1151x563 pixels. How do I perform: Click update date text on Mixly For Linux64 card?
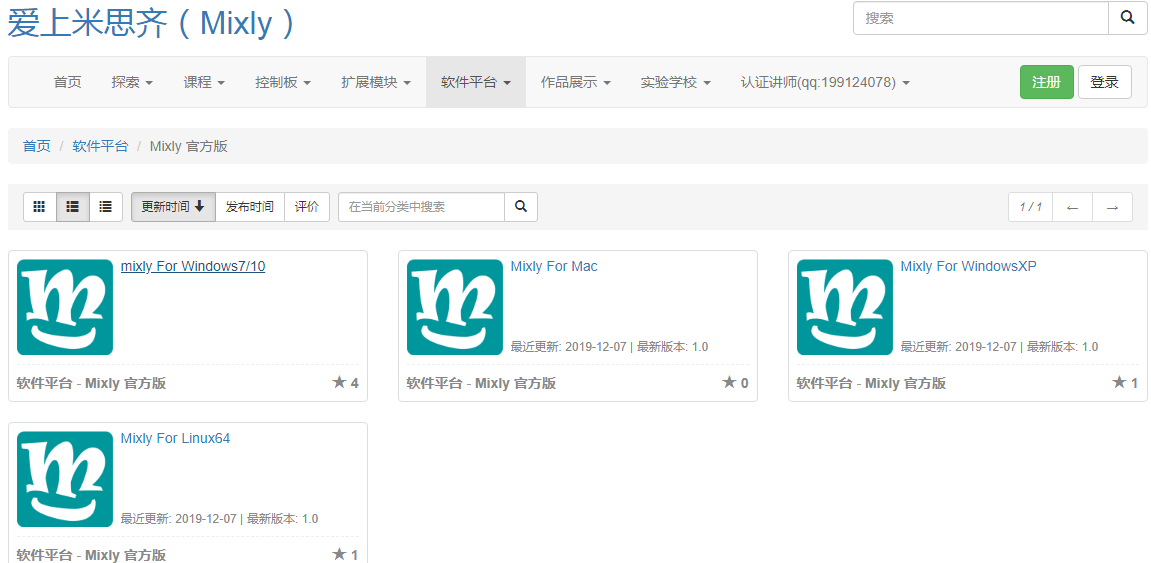178,518
